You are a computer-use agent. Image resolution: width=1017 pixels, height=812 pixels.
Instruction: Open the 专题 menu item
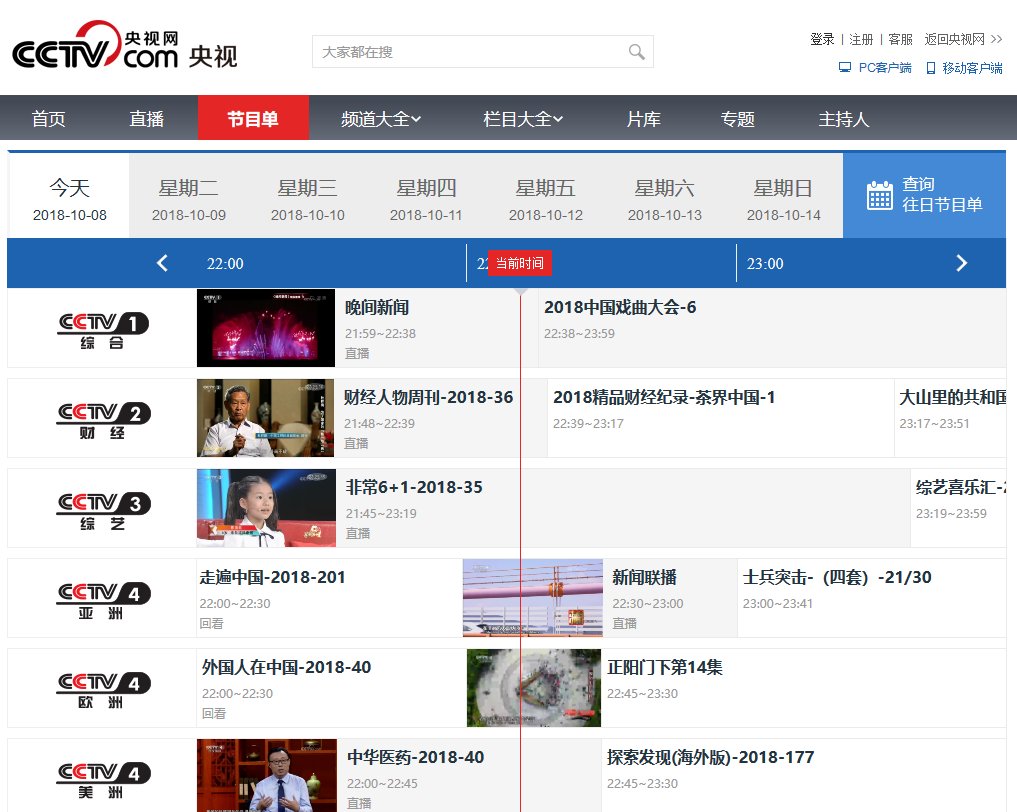737,117
